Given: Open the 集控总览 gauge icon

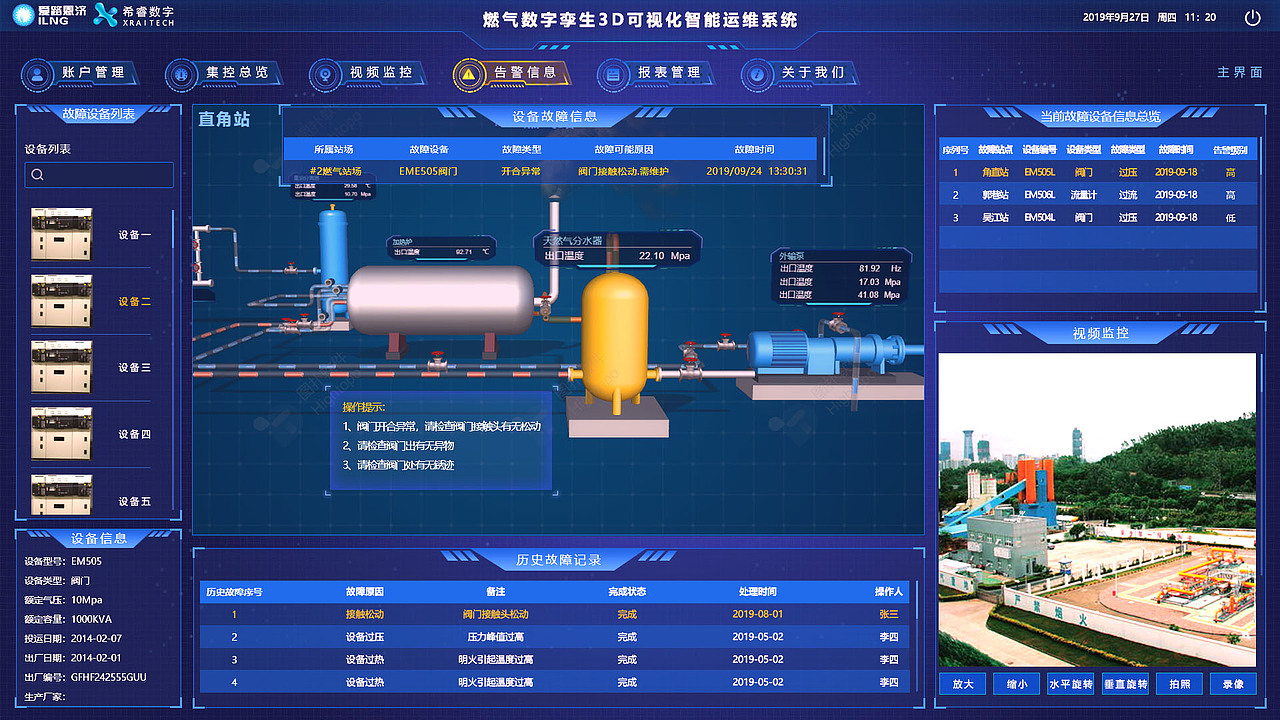Looking at the screenshot, I should coord(181,74).
